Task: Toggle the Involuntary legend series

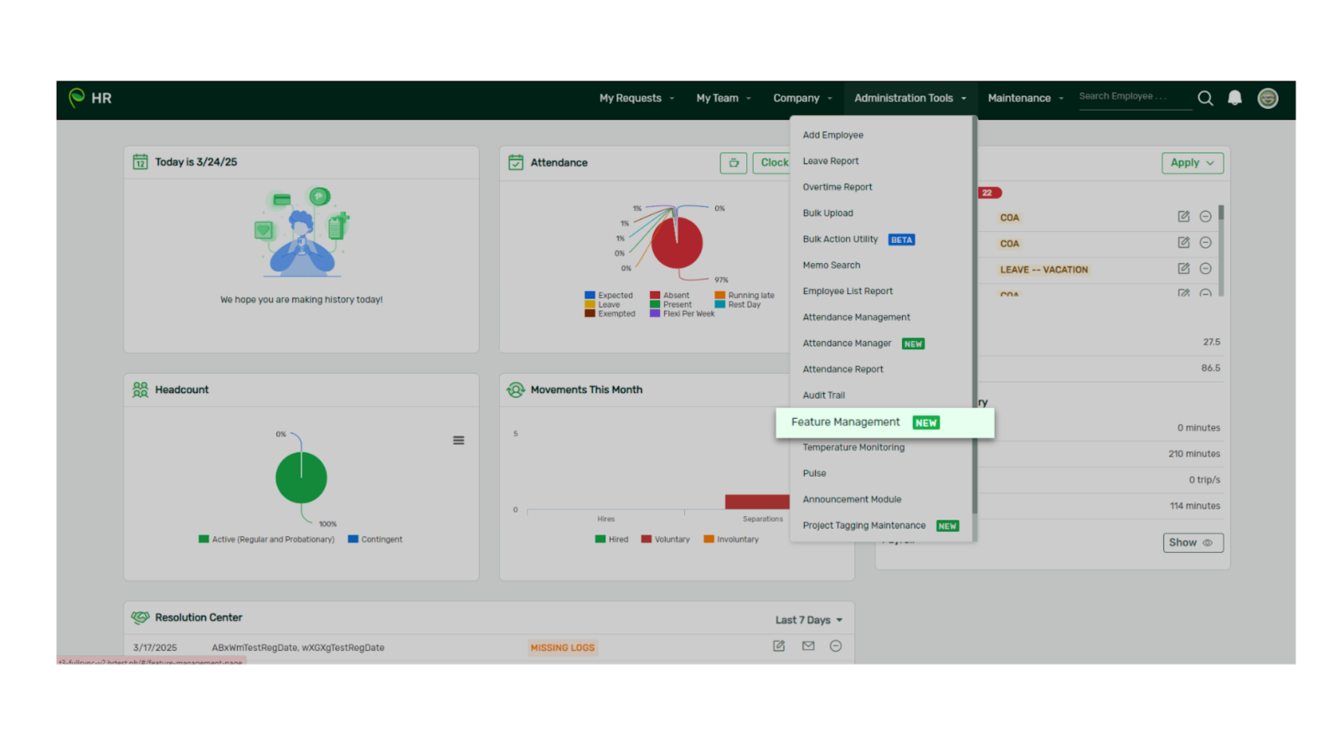Action: pos(731,539)
